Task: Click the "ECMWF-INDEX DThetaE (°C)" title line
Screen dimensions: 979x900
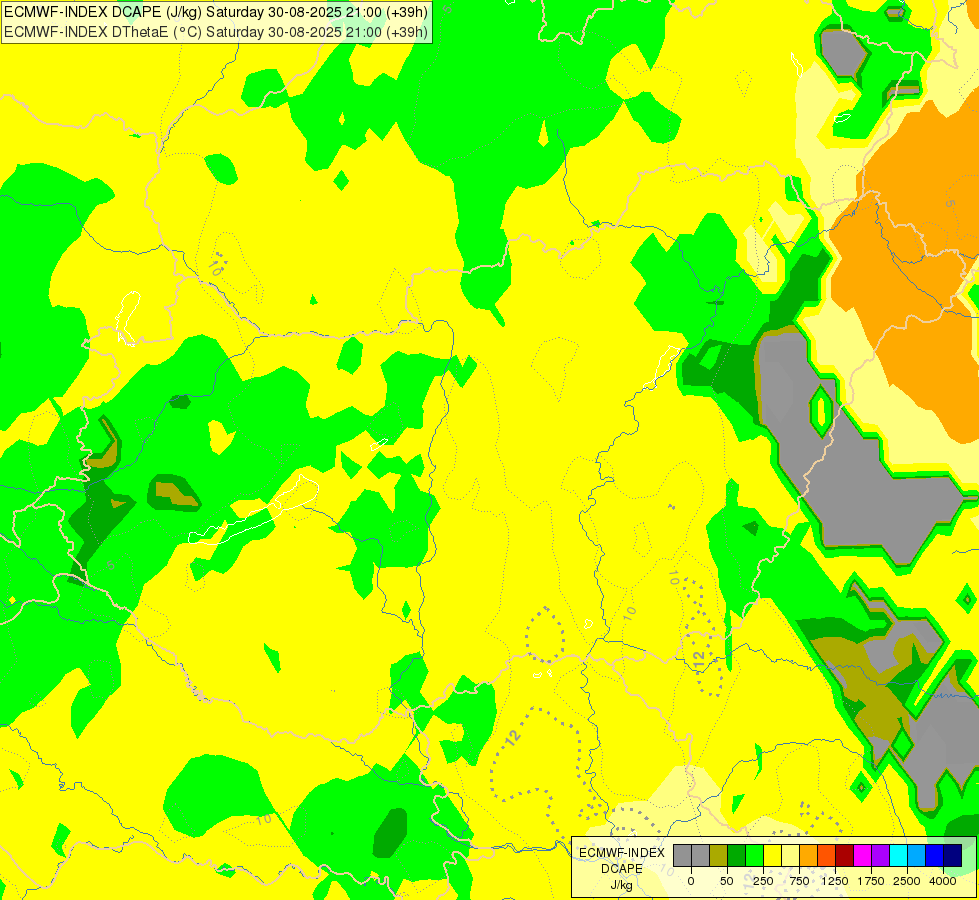Action: pyautogui.click(x=215, y=32)
